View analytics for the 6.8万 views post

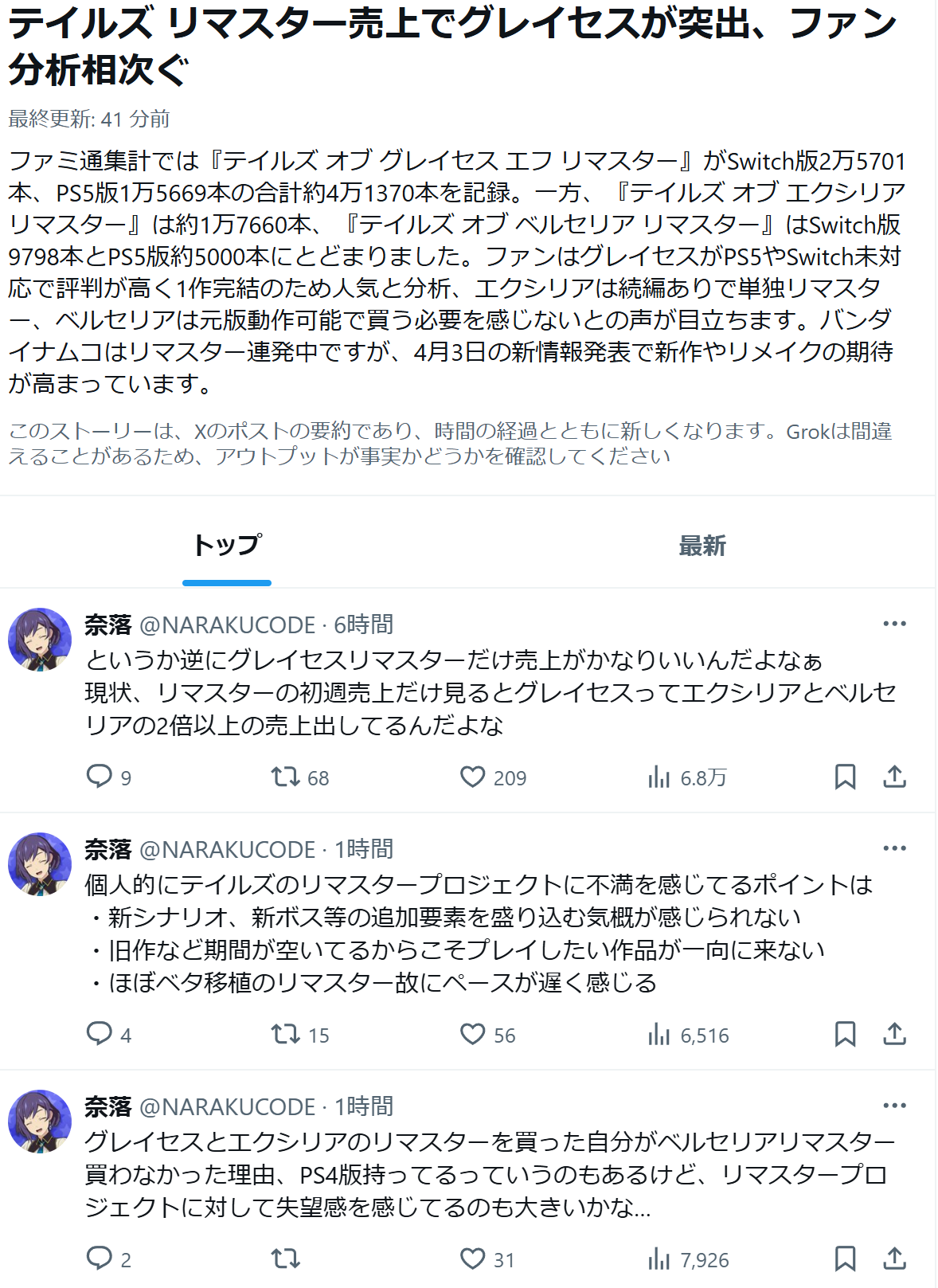click(659, 777)
